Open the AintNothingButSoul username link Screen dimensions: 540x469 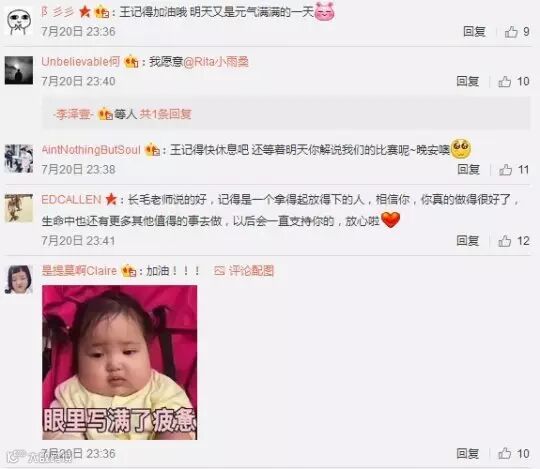coord(91,150)
